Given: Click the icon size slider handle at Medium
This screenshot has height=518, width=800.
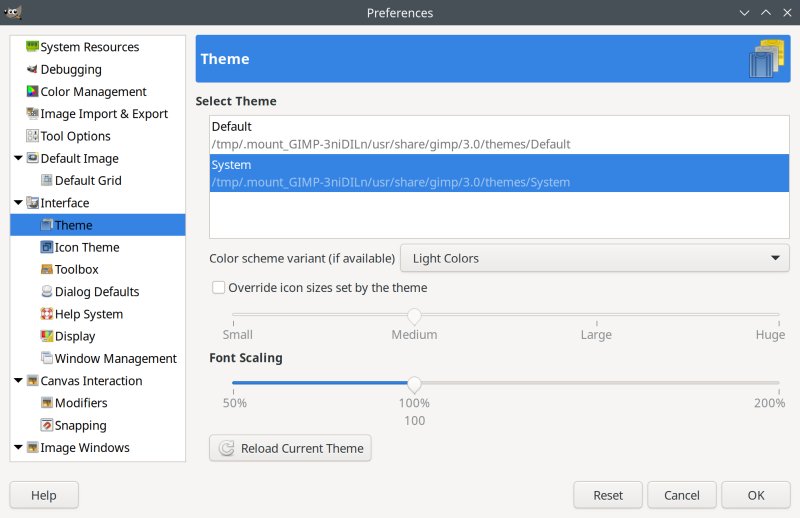Looking at the screenshot, I should (414, 316).
